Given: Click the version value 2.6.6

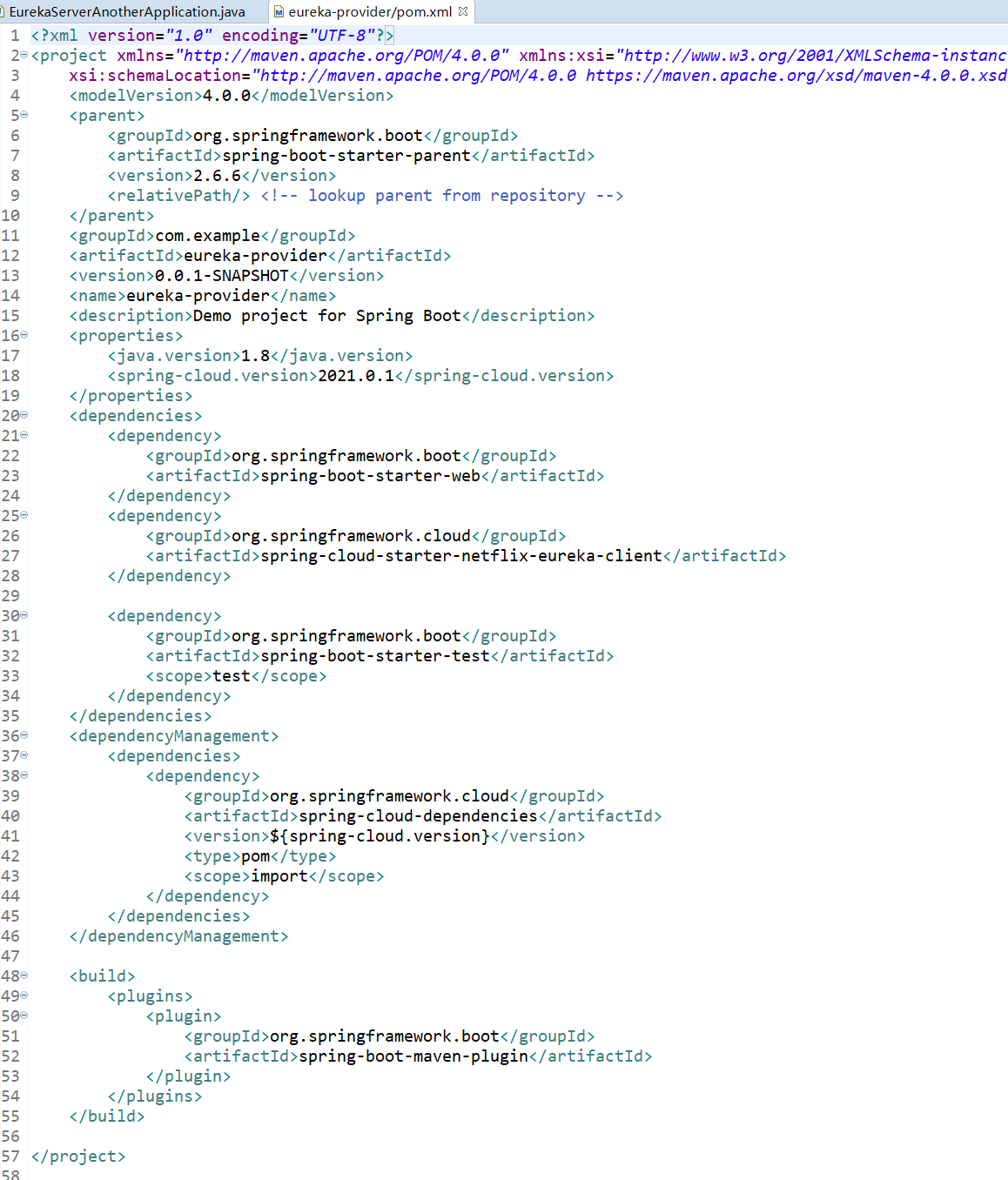Looking at the screenshot, I should click(217, 176).
